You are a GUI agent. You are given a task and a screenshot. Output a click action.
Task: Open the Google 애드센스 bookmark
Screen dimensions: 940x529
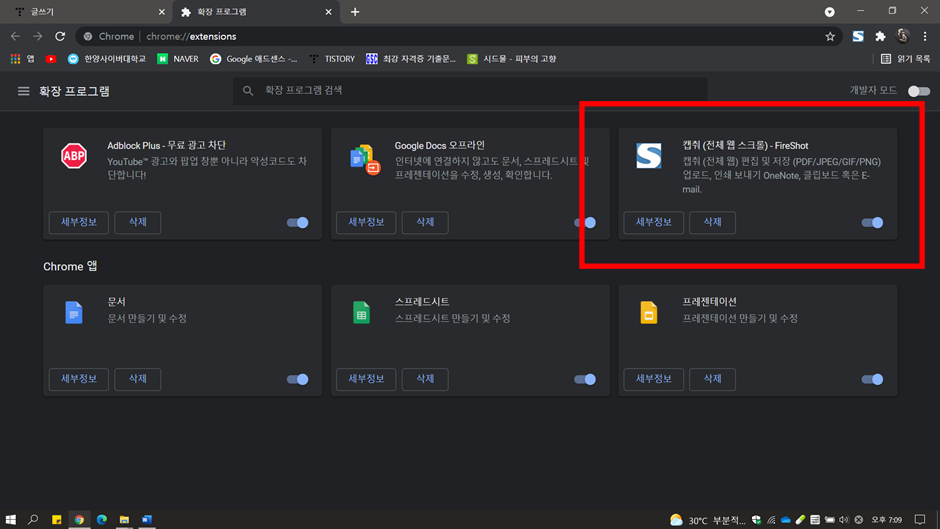click(254, 59)
